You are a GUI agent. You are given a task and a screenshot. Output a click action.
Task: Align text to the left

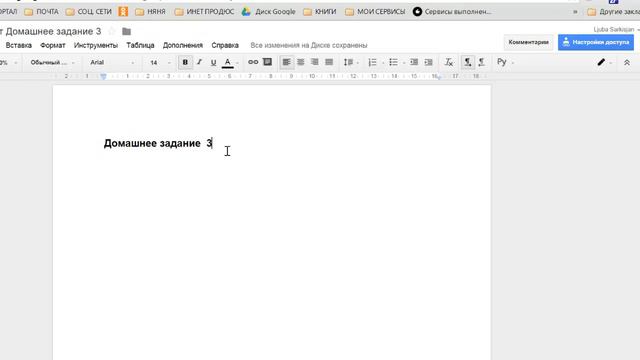287,62
